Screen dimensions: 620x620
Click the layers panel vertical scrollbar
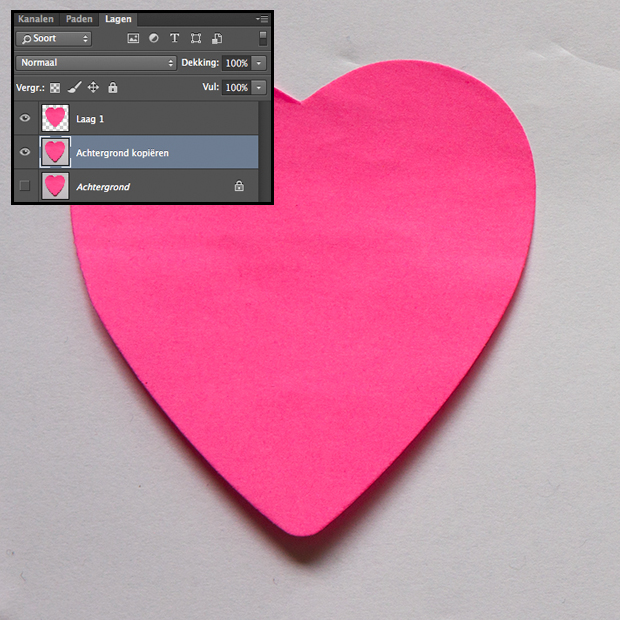tap(265, 152)
